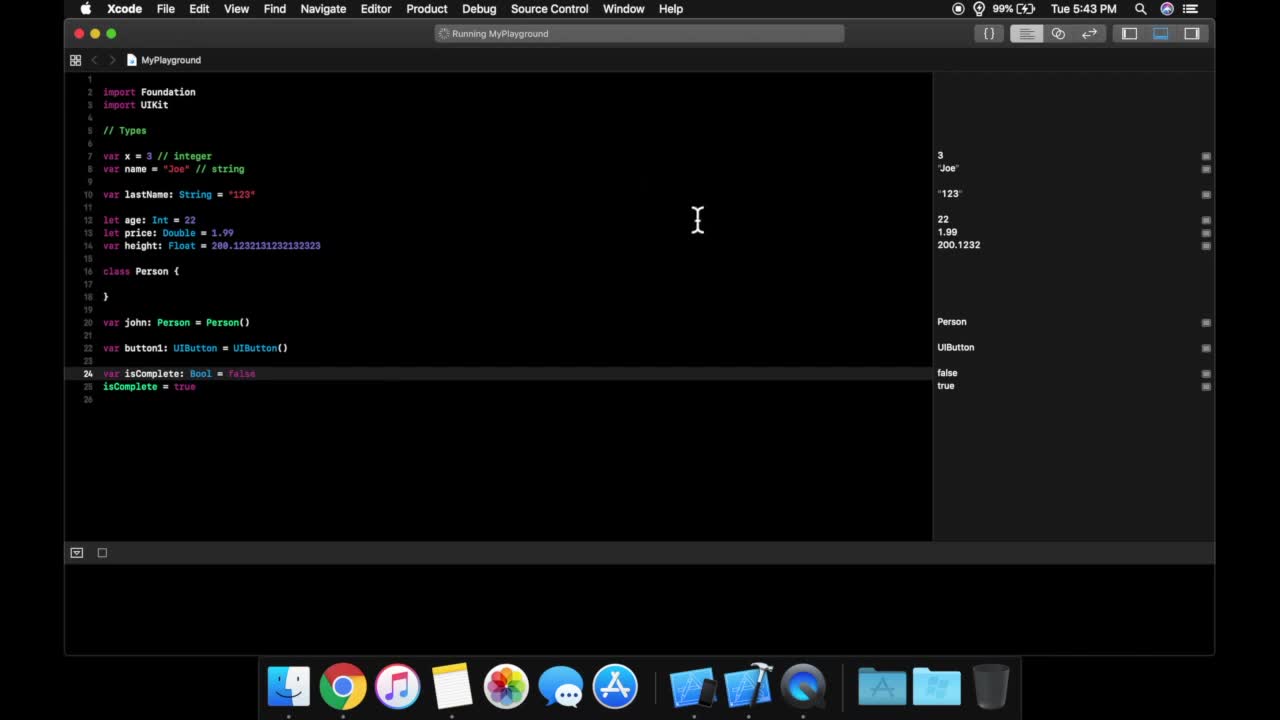
Task: Open the Applications folder in the Dock
Action: [882, 687]
